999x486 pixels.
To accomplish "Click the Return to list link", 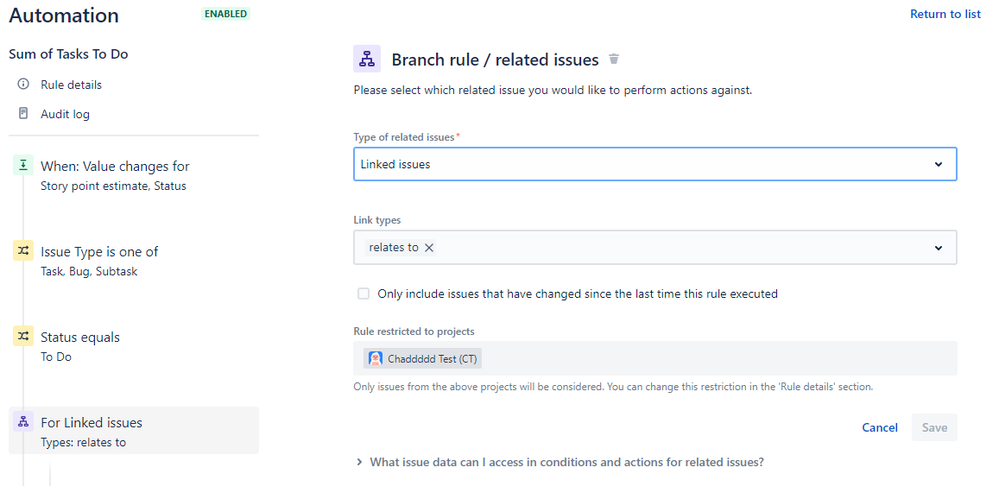I will coord(945,14).
